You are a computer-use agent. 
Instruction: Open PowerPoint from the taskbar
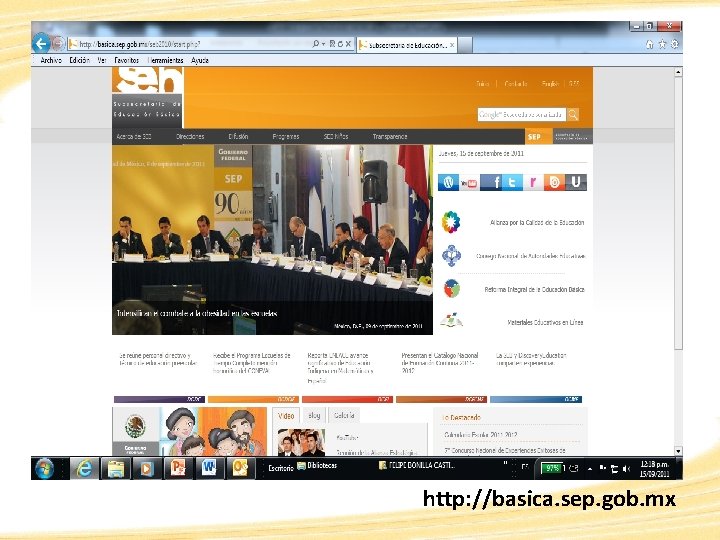178,469
